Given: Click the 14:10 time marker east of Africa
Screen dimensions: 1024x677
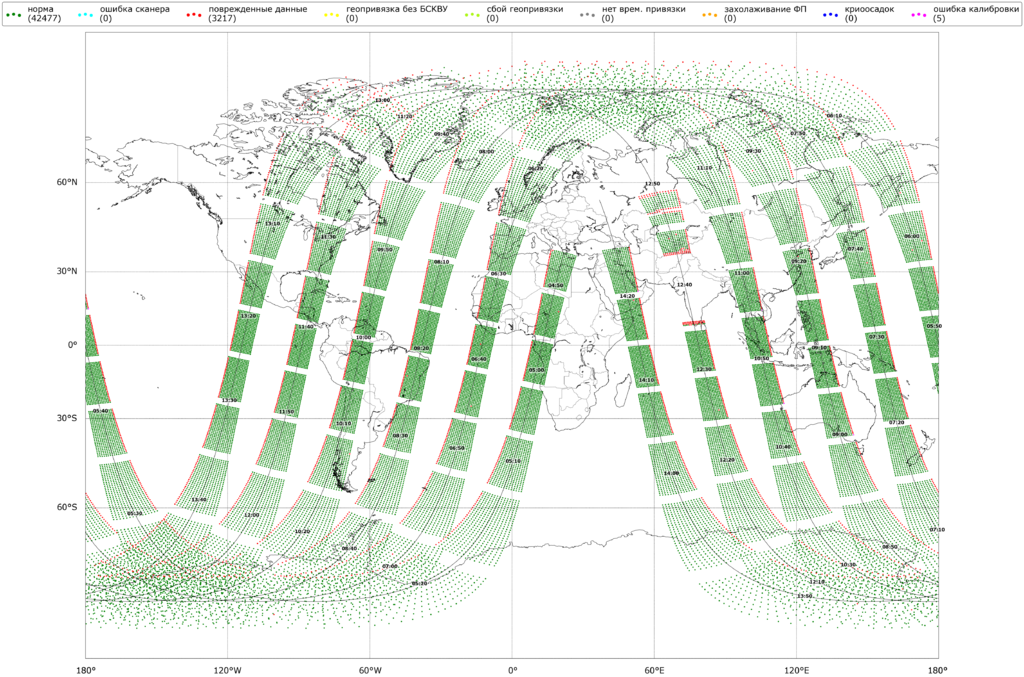Looking at the screenshot, I should pos(646,380).
